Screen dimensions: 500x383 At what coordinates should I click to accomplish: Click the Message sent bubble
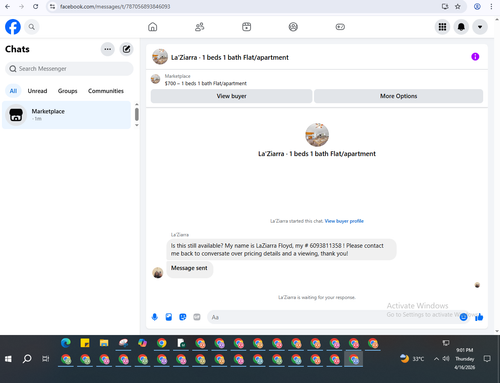(189, 268)
